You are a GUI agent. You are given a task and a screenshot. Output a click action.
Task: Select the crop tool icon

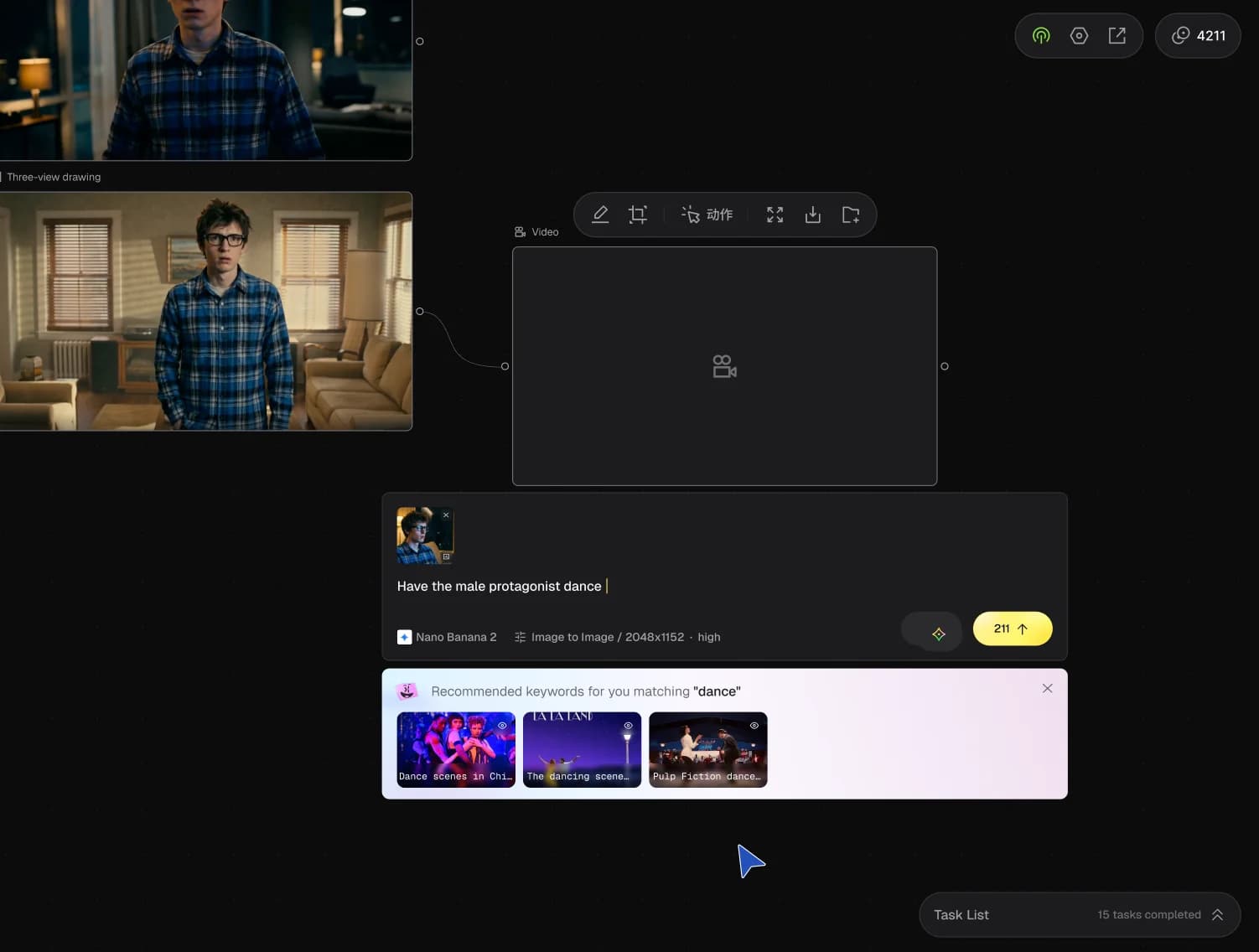point(638,215)
